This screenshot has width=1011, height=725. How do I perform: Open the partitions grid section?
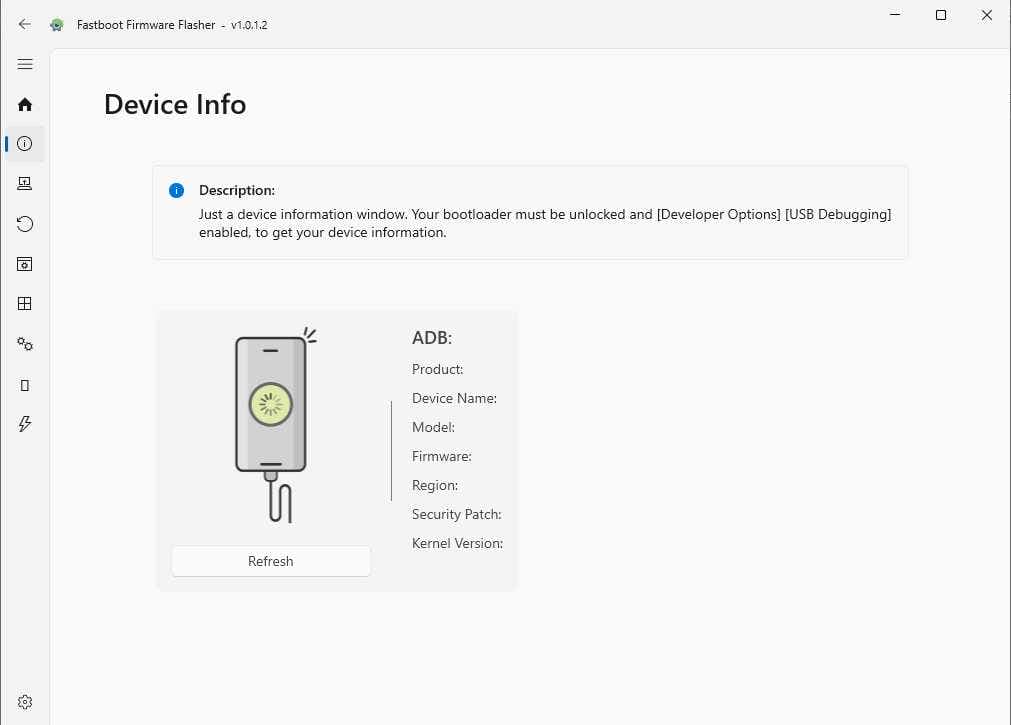[x=25, y=303]
